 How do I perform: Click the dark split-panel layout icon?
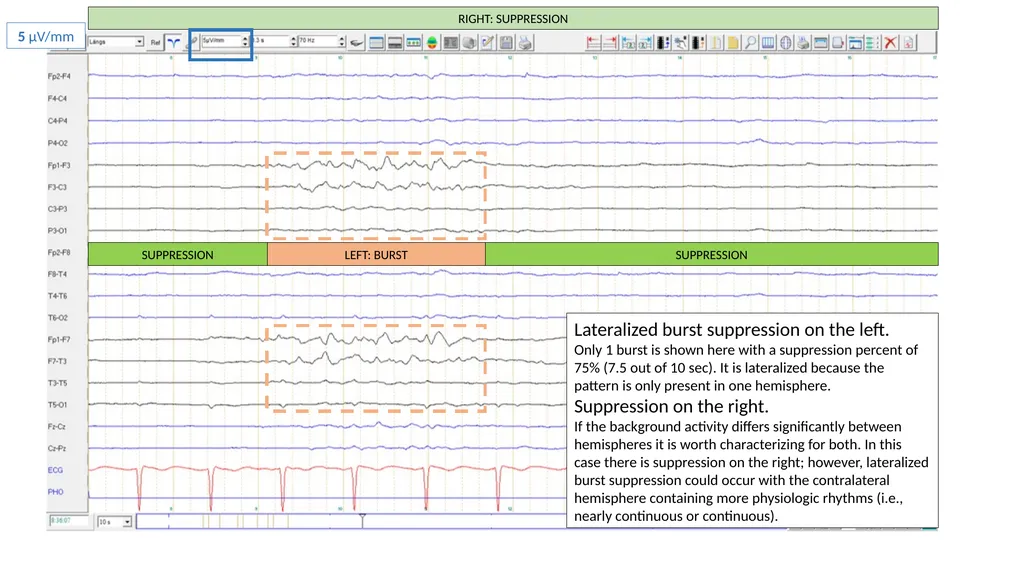click(x=394, y=43)
